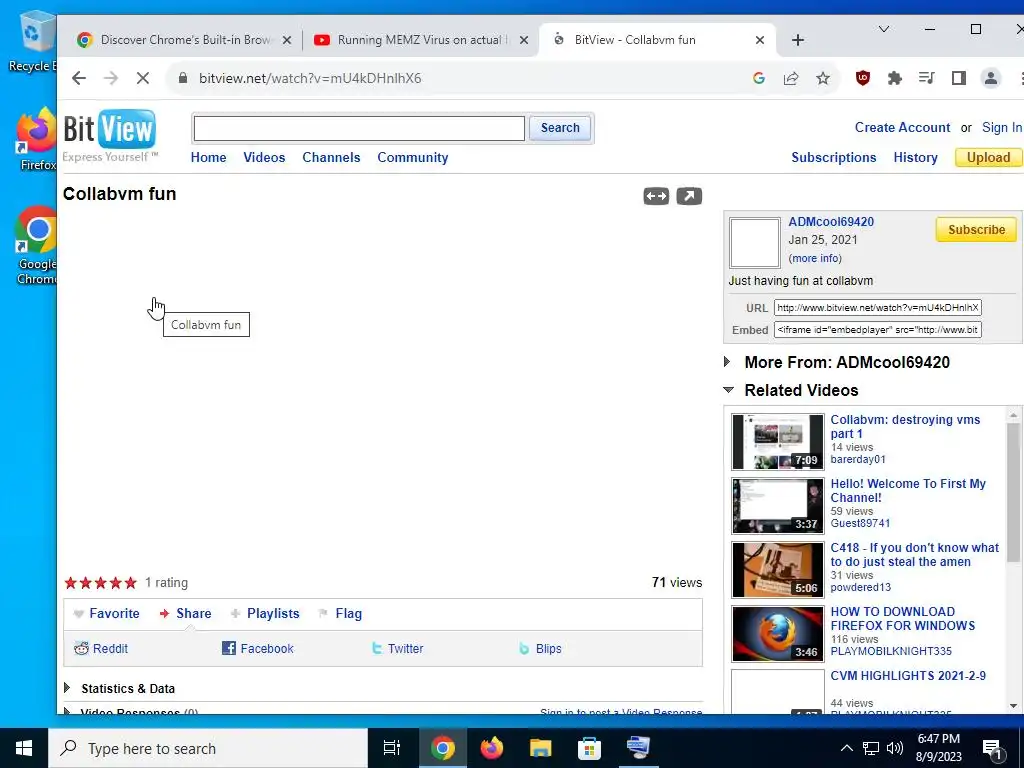
Task: Open the History link
Action: coord(916,157)
